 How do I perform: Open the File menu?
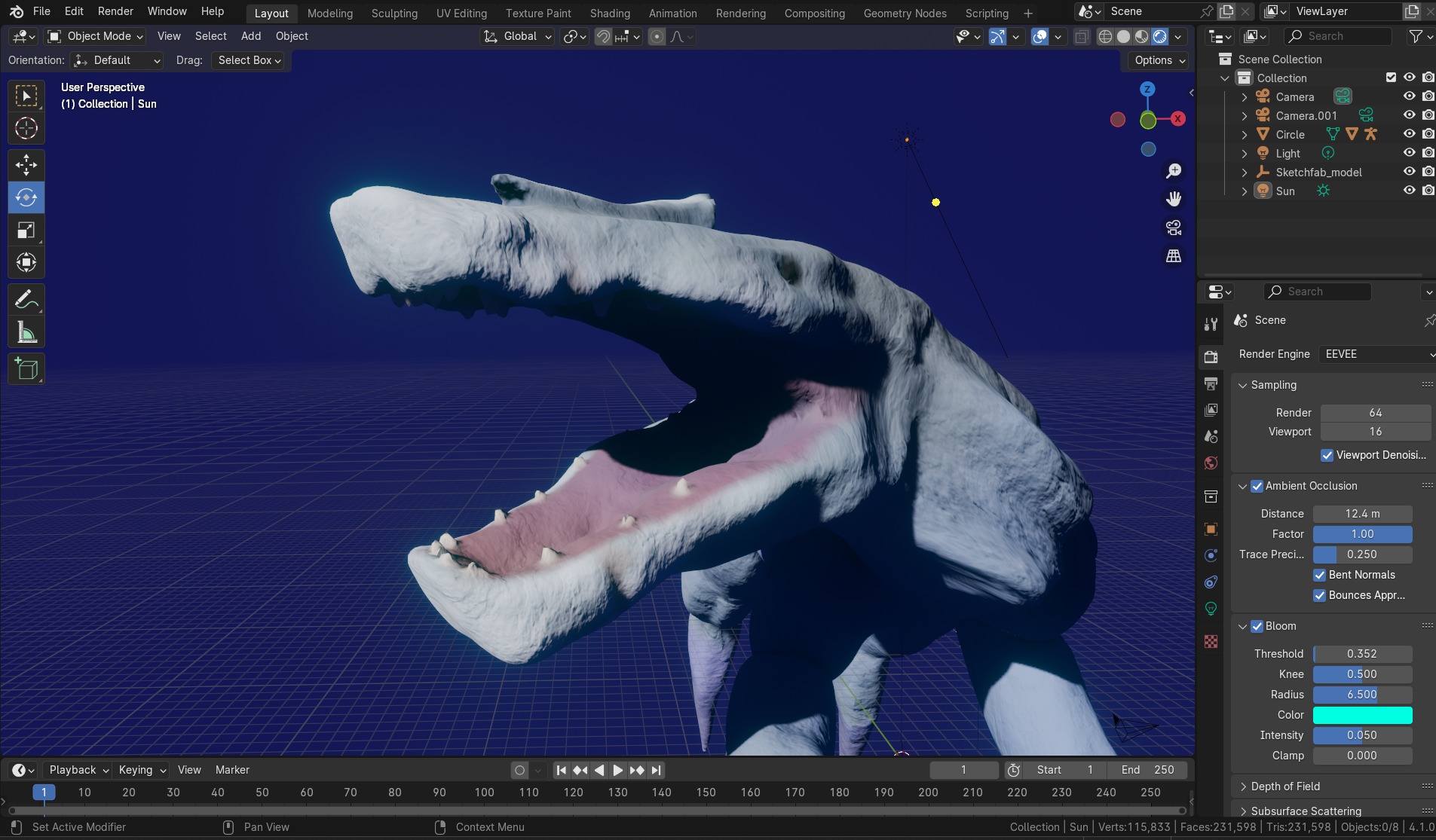(41, 11)
